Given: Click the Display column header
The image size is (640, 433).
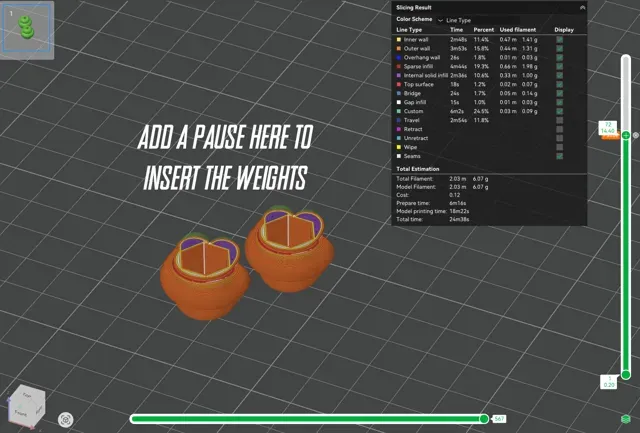Looking at the screenshot, I should tap(564, 30).
